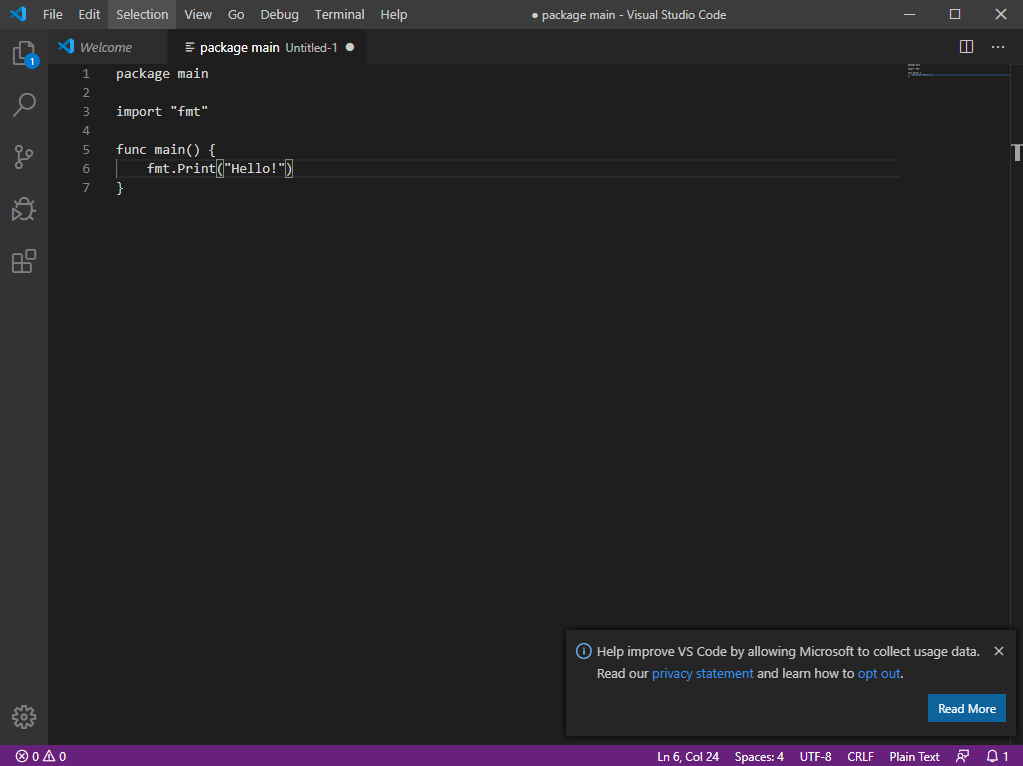Click line number 3 in gutter

click(x=85, y=112)
